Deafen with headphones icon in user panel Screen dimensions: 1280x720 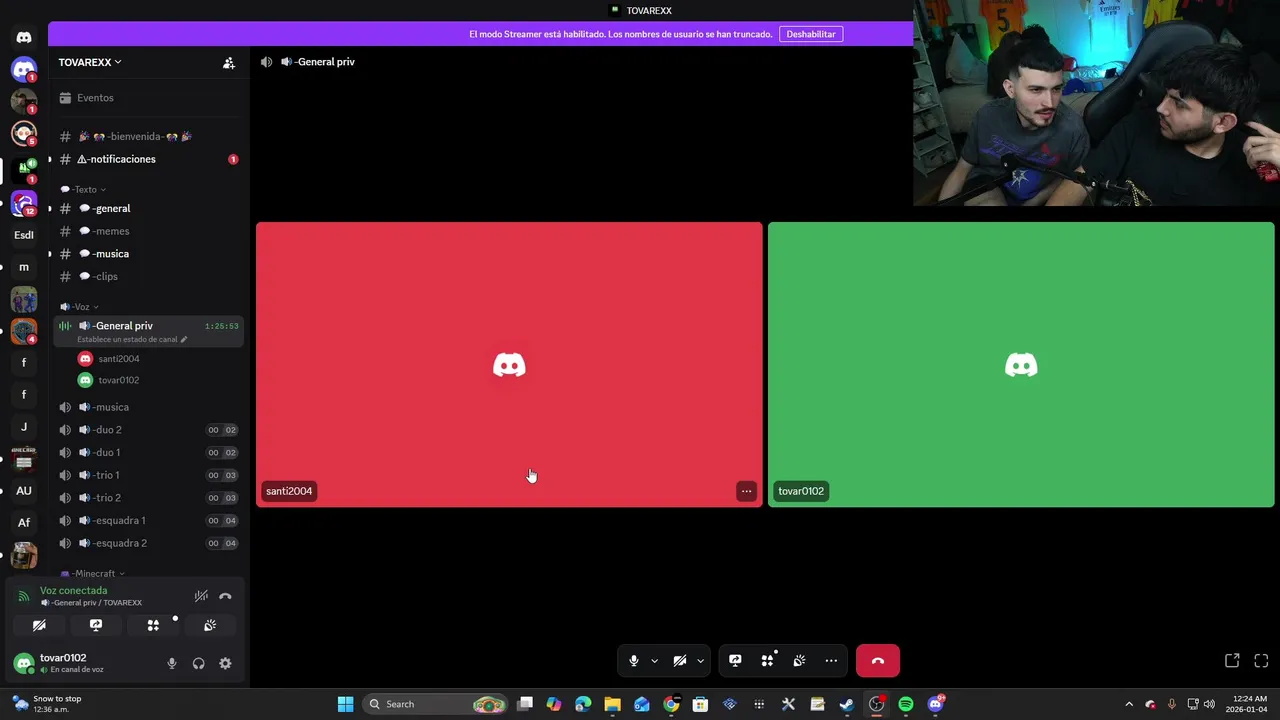(x=198, y=663)
